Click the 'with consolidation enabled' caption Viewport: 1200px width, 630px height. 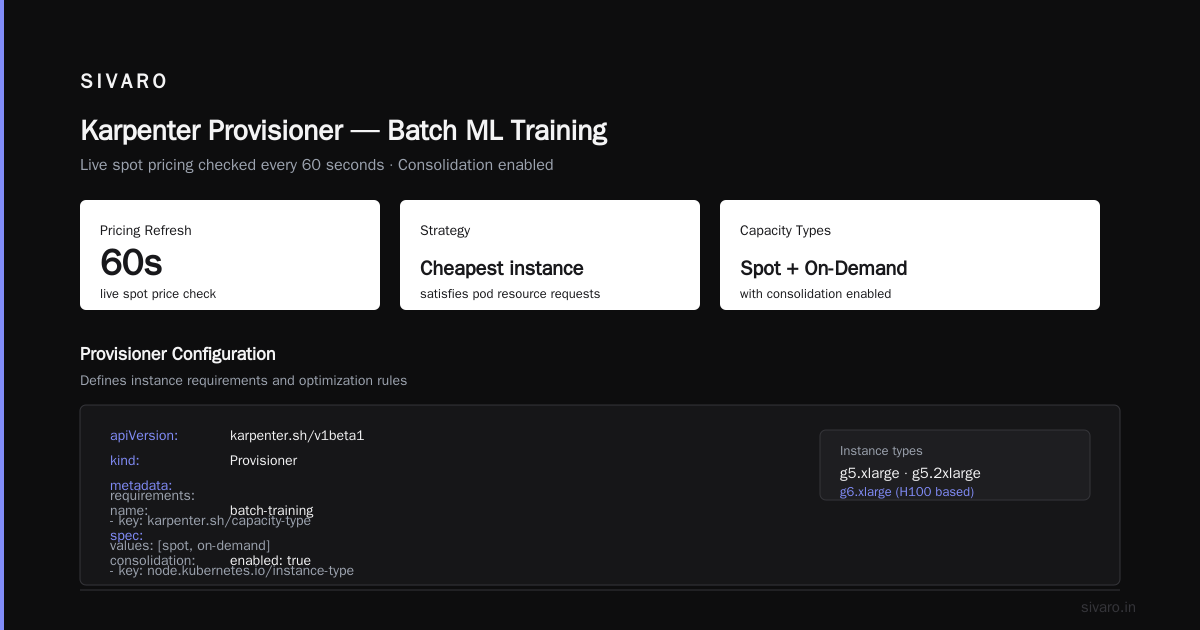815,294
